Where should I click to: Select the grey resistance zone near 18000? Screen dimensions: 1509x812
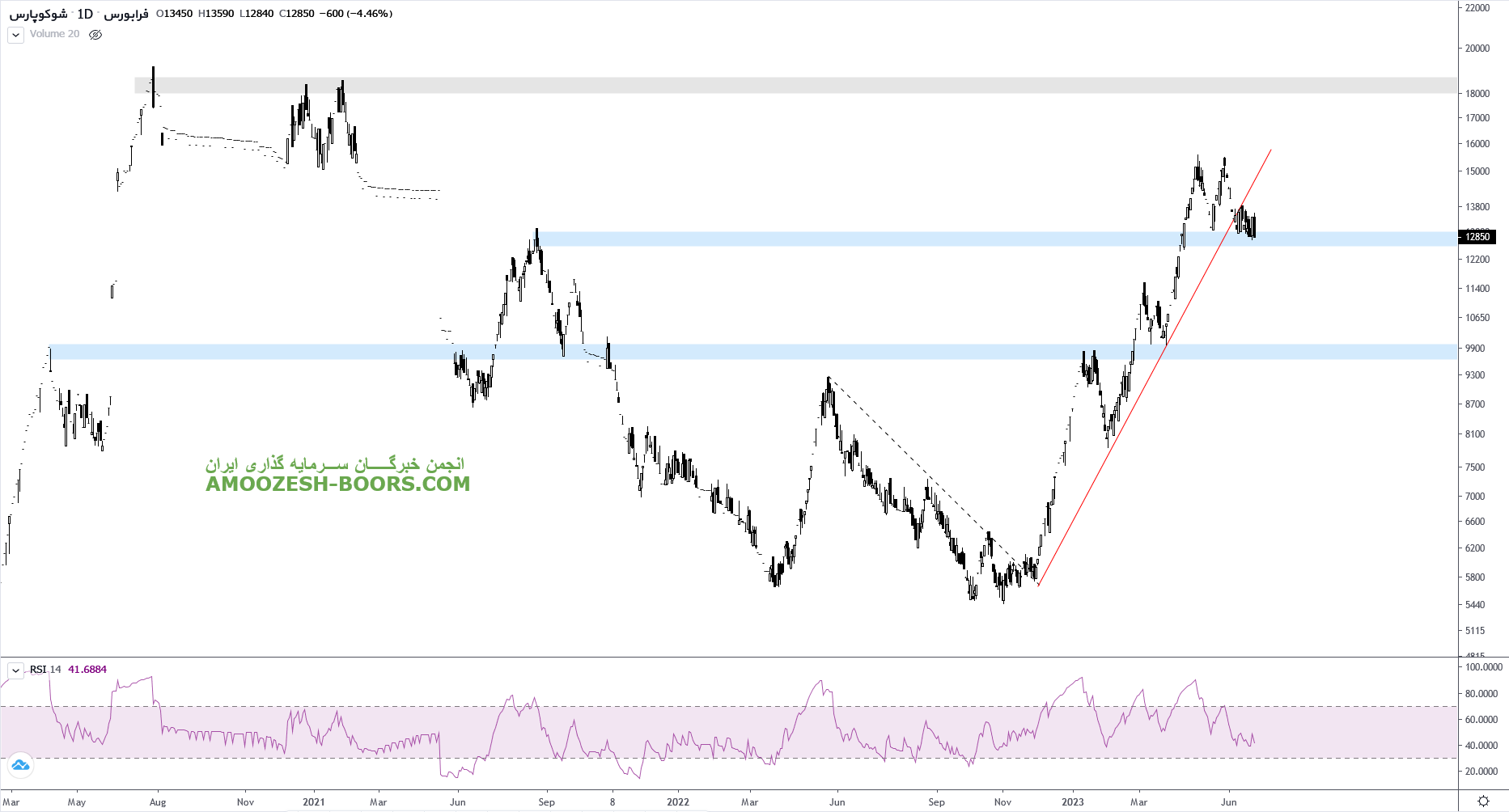click(x=809, y=86)
